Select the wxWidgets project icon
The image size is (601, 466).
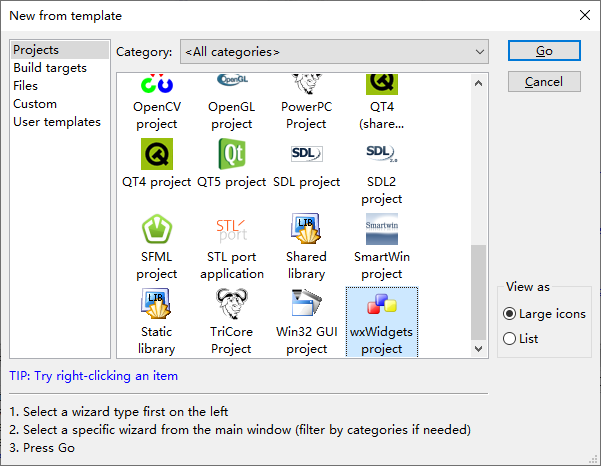(382, 304)
